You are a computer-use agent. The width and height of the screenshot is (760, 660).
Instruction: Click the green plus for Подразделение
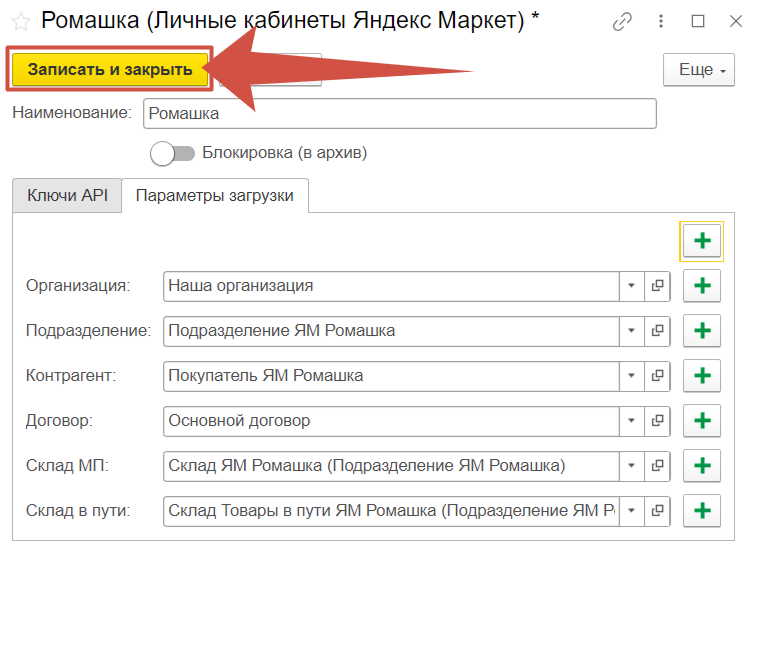702,331
